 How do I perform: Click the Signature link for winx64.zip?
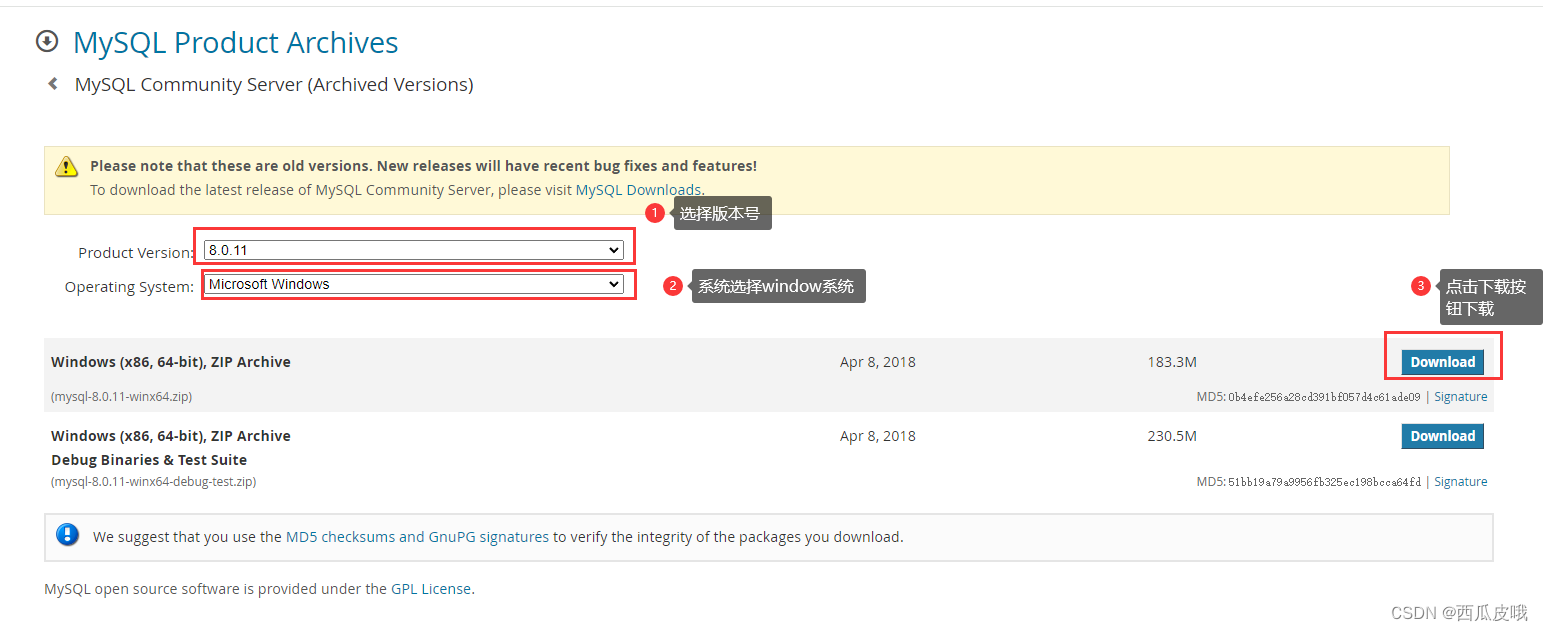[1460, 396]
